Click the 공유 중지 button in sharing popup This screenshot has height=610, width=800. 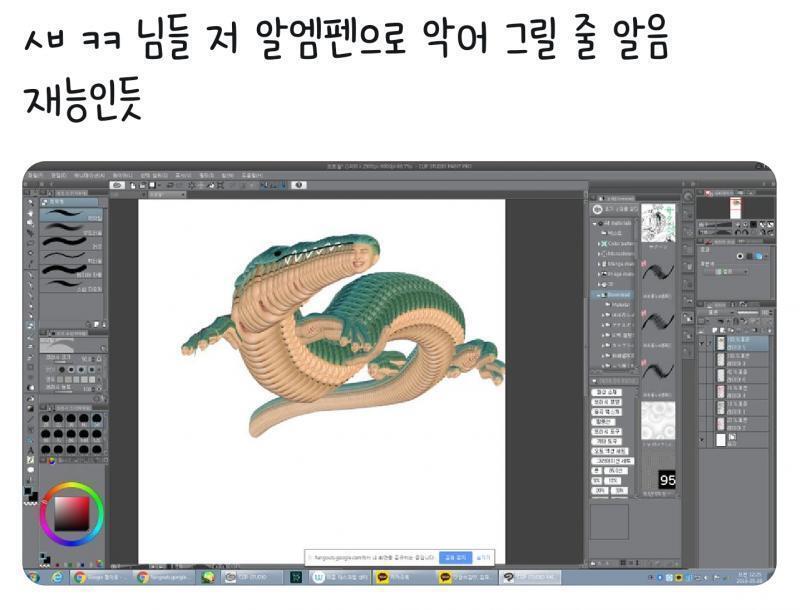455,557
